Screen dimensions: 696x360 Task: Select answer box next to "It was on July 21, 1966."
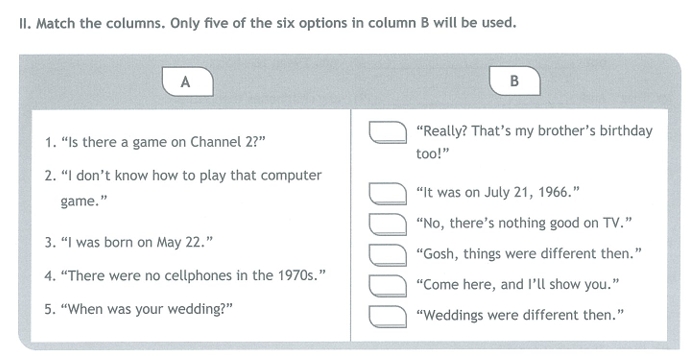(388, 194)
